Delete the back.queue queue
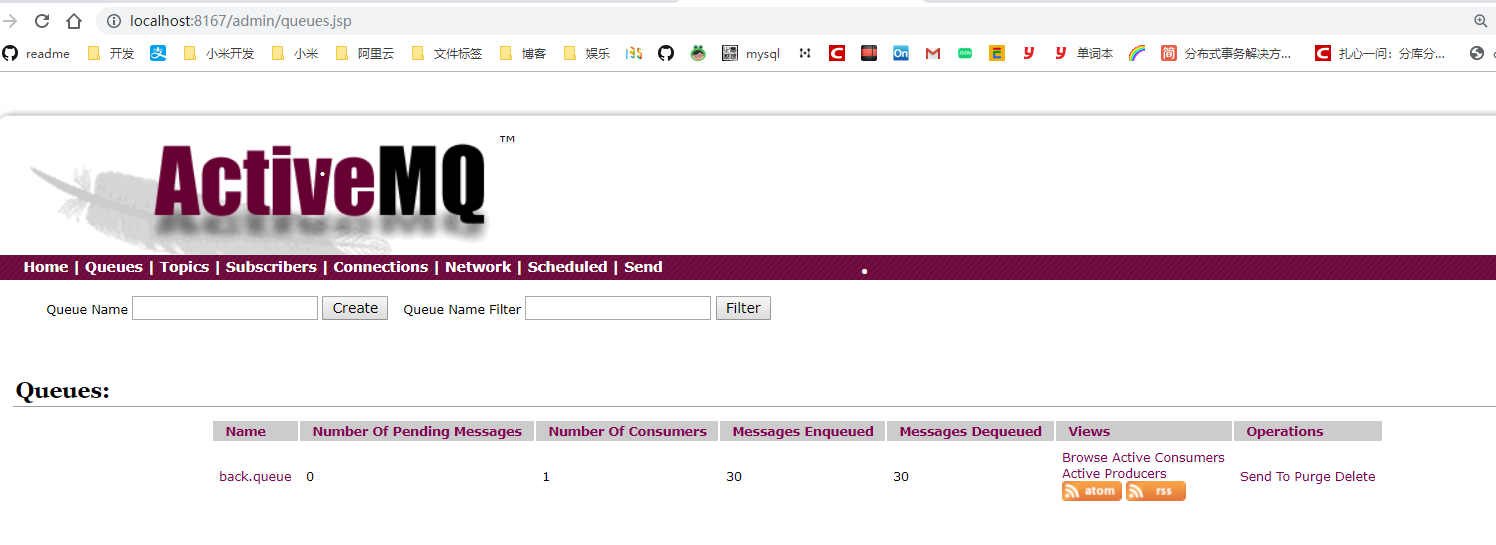1496x545 pixels. pos(1356,477)
